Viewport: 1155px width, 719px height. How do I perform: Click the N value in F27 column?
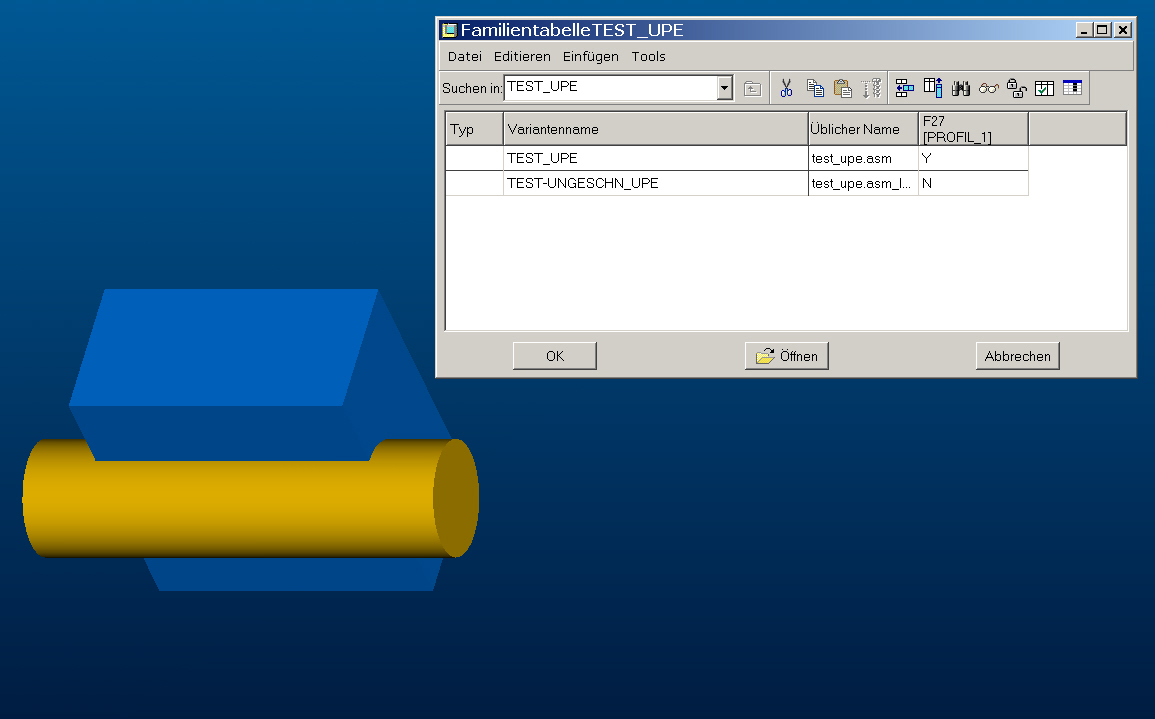973,183
